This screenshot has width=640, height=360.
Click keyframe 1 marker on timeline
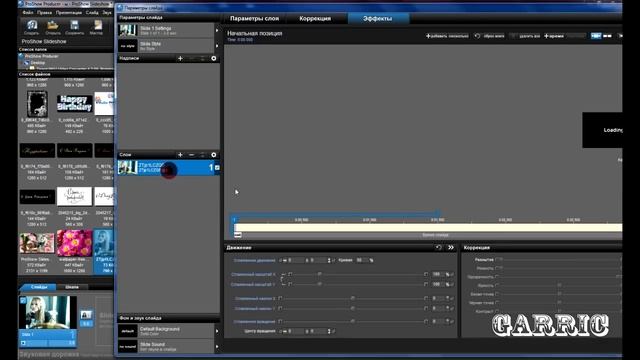(x=234, y=220)
